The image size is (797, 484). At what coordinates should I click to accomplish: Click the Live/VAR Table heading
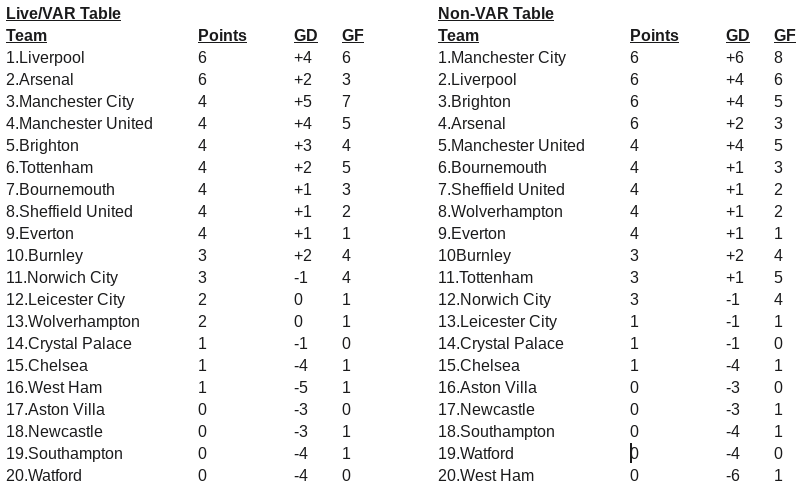pyautogui.click(x=63, y=14)
